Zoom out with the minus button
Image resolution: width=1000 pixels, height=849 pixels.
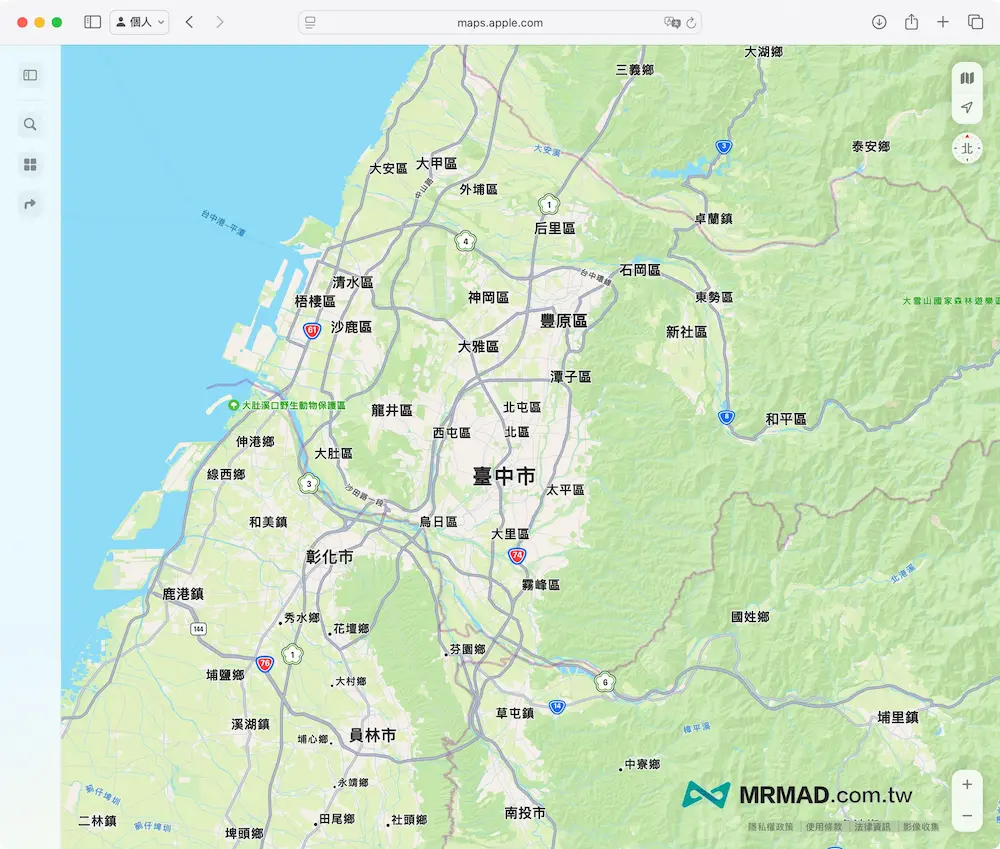click(966, 816)
